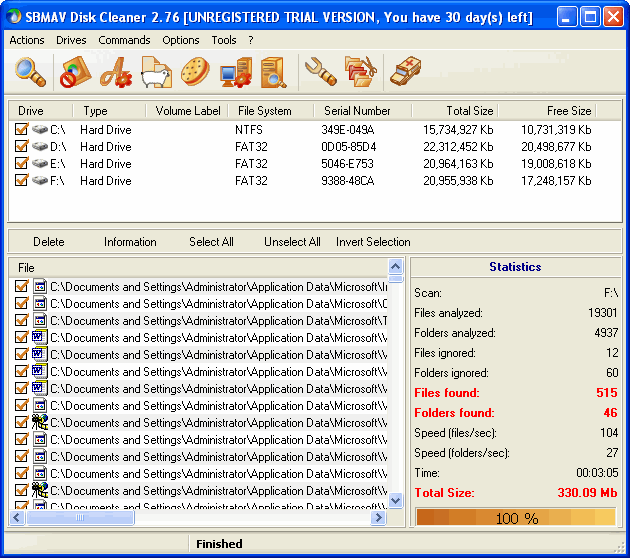Toggle the F:\ drive checkbox
This screenshot has height=558, width=630.
pyautogui.click(x=21, y=181)
